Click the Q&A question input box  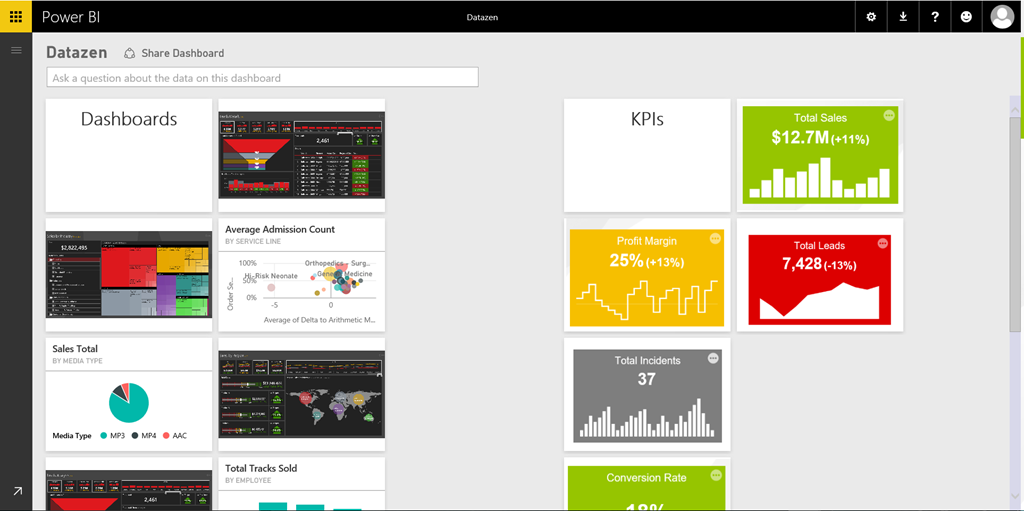tap(262, 78)
